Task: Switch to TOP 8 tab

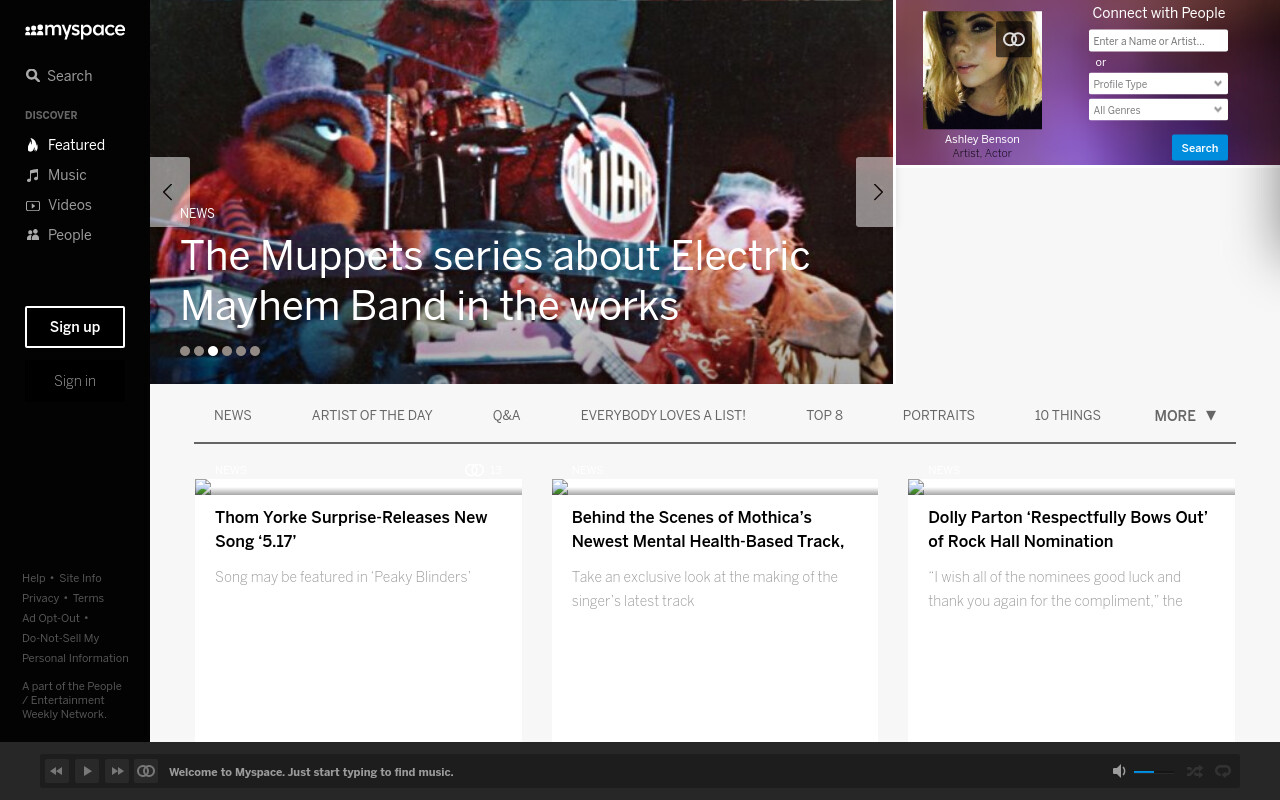Action: click(825, 416)
